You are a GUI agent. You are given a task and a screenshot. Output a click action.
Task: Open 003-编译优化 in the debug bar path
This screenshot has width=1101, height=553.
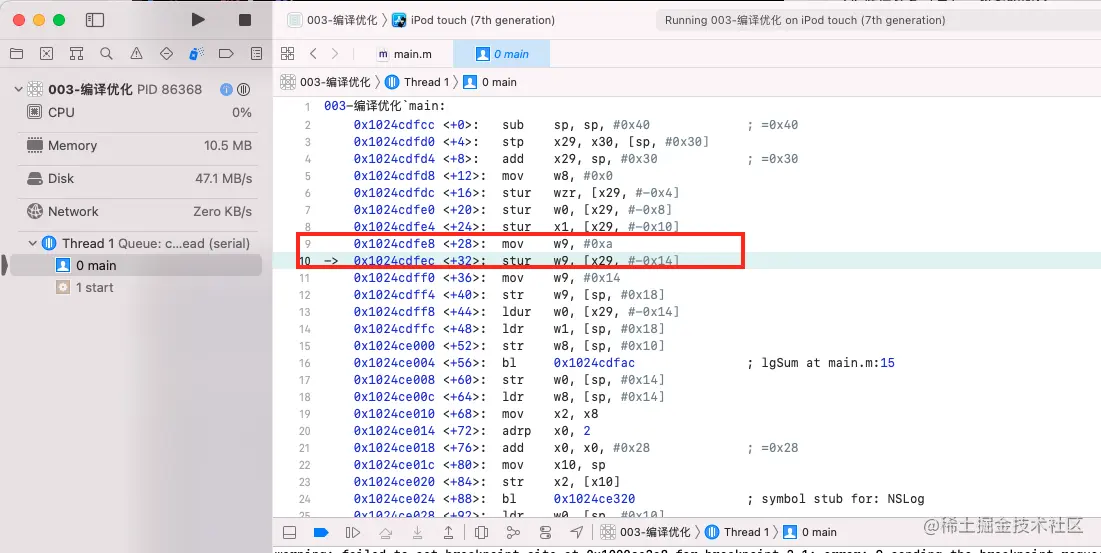[645, 532]
